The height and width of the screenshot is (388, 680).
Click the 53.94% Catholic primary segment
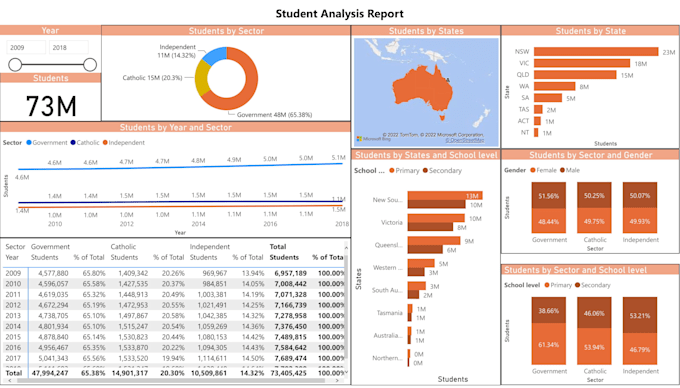(594, 346)
